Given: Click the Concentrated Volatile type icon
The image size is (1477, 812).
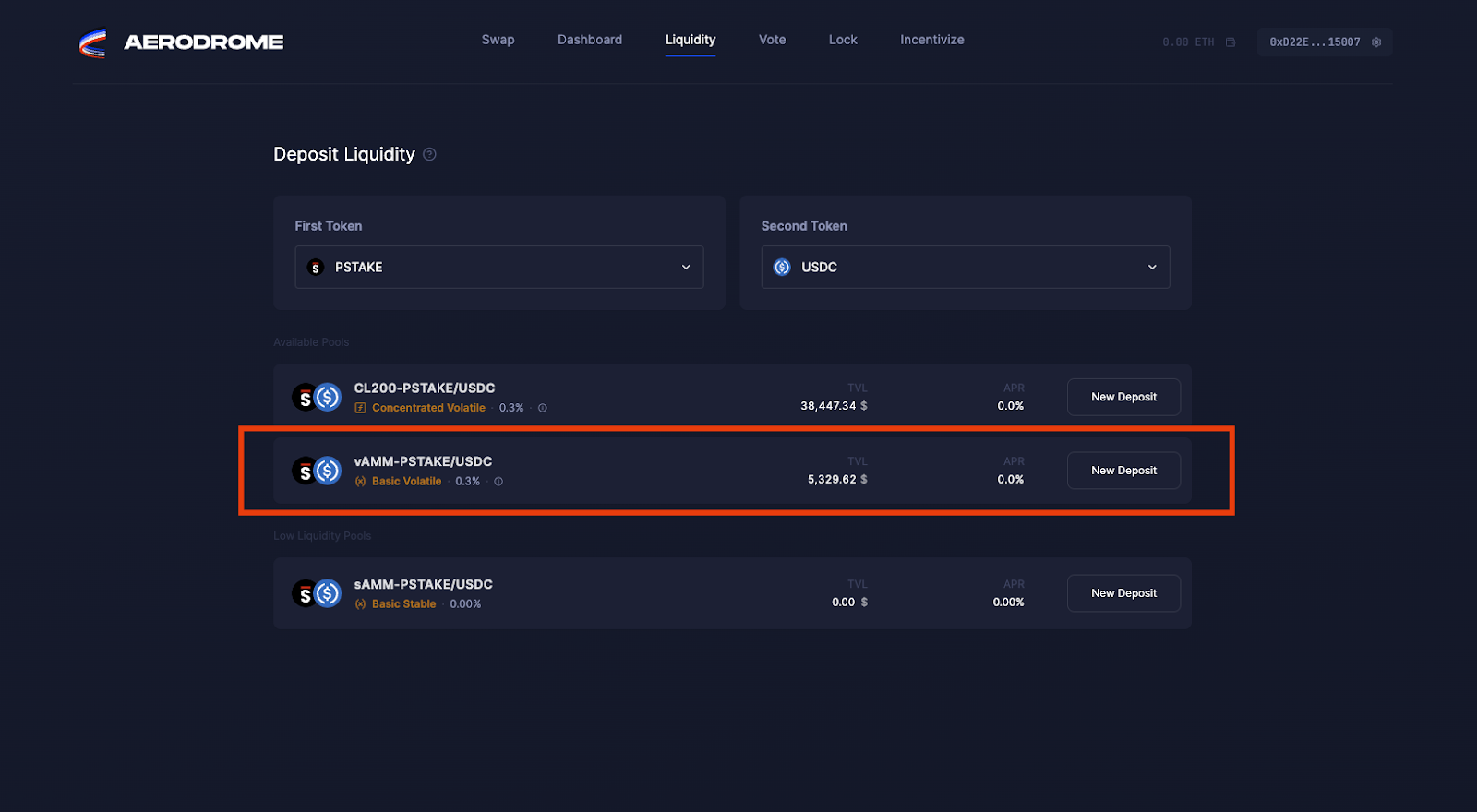Looking at the screenshot, I should tap(361, 408).
